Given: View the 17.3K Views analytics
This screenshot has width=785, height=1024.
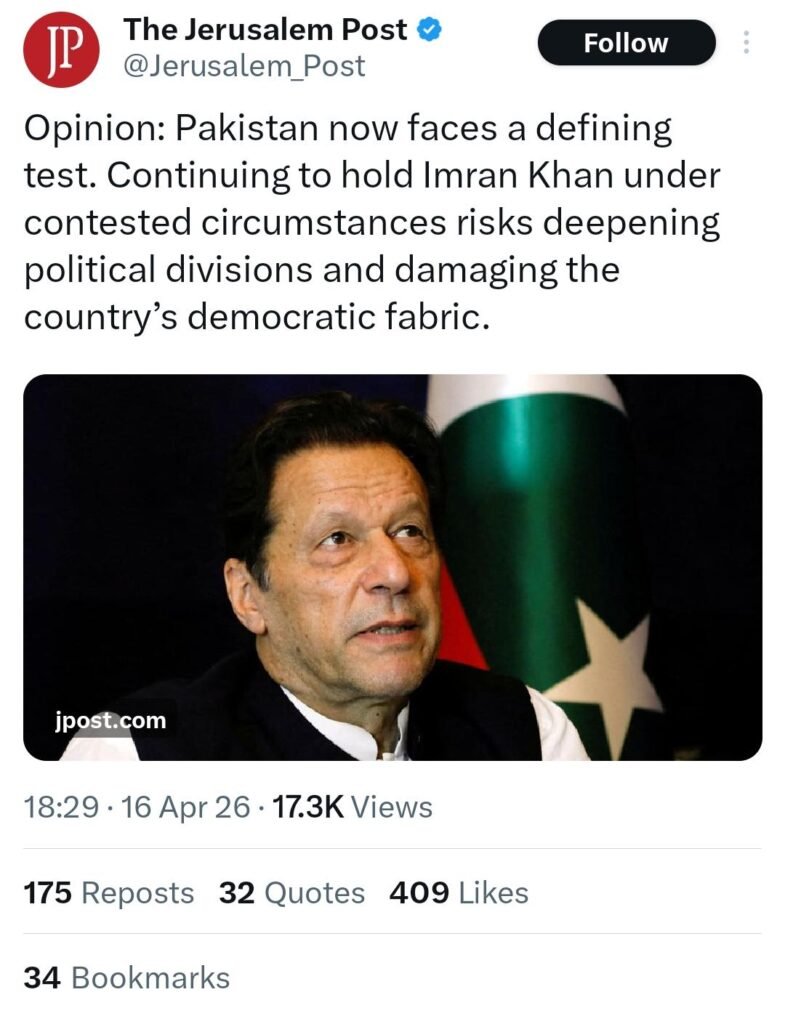Looking at the screenshot, I should pyautogui.click(x=351, y=807).
